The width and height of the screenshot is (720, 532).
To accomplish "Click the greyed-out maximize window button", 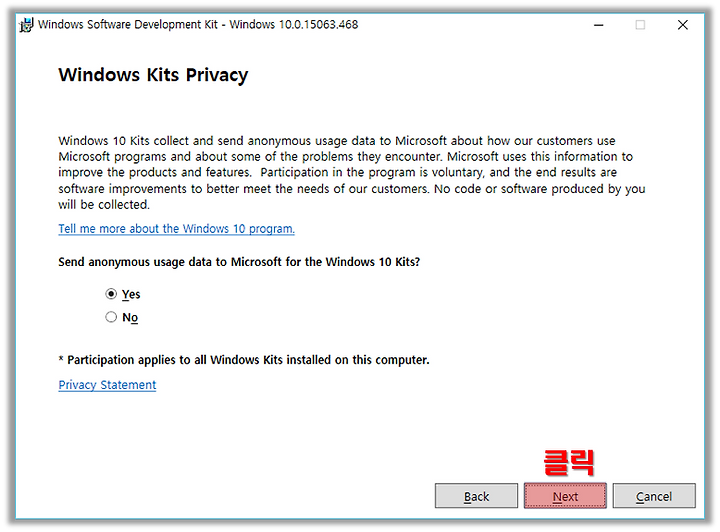I will [640, 25].
